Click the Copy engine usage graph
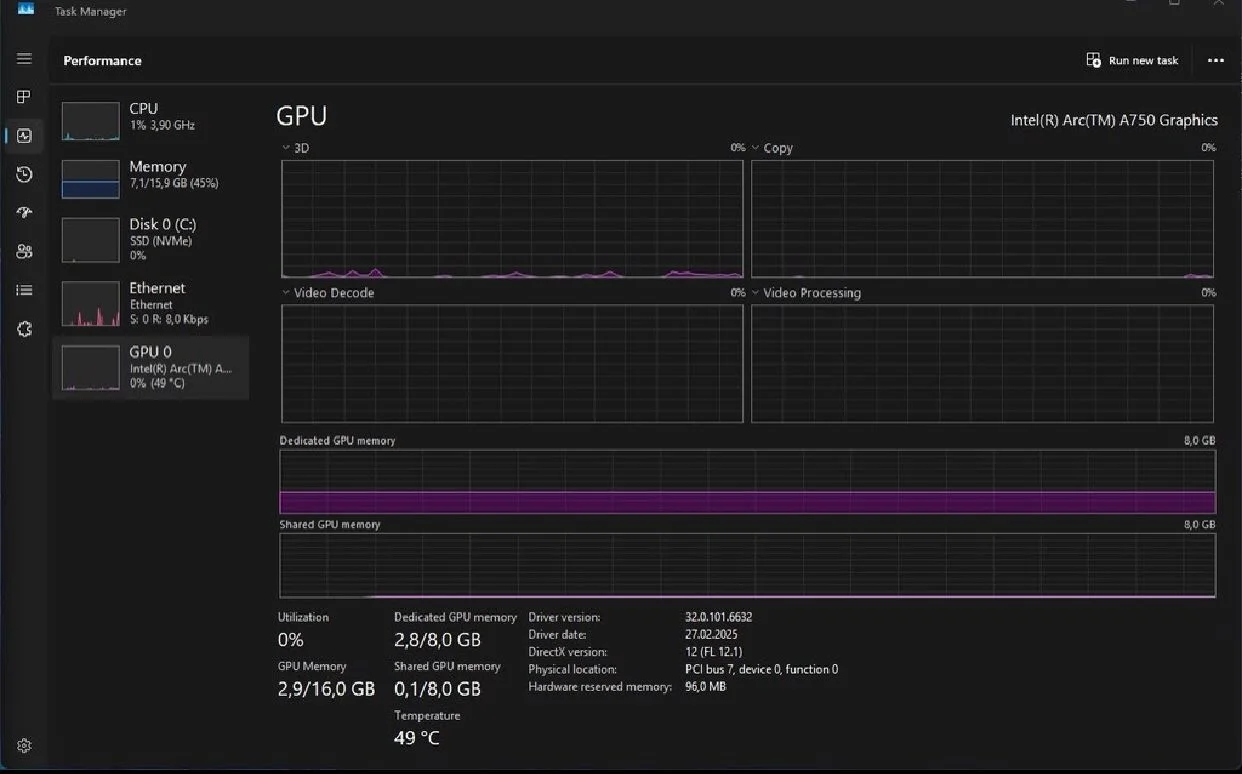1242x774 pixels. coord(982,218)
